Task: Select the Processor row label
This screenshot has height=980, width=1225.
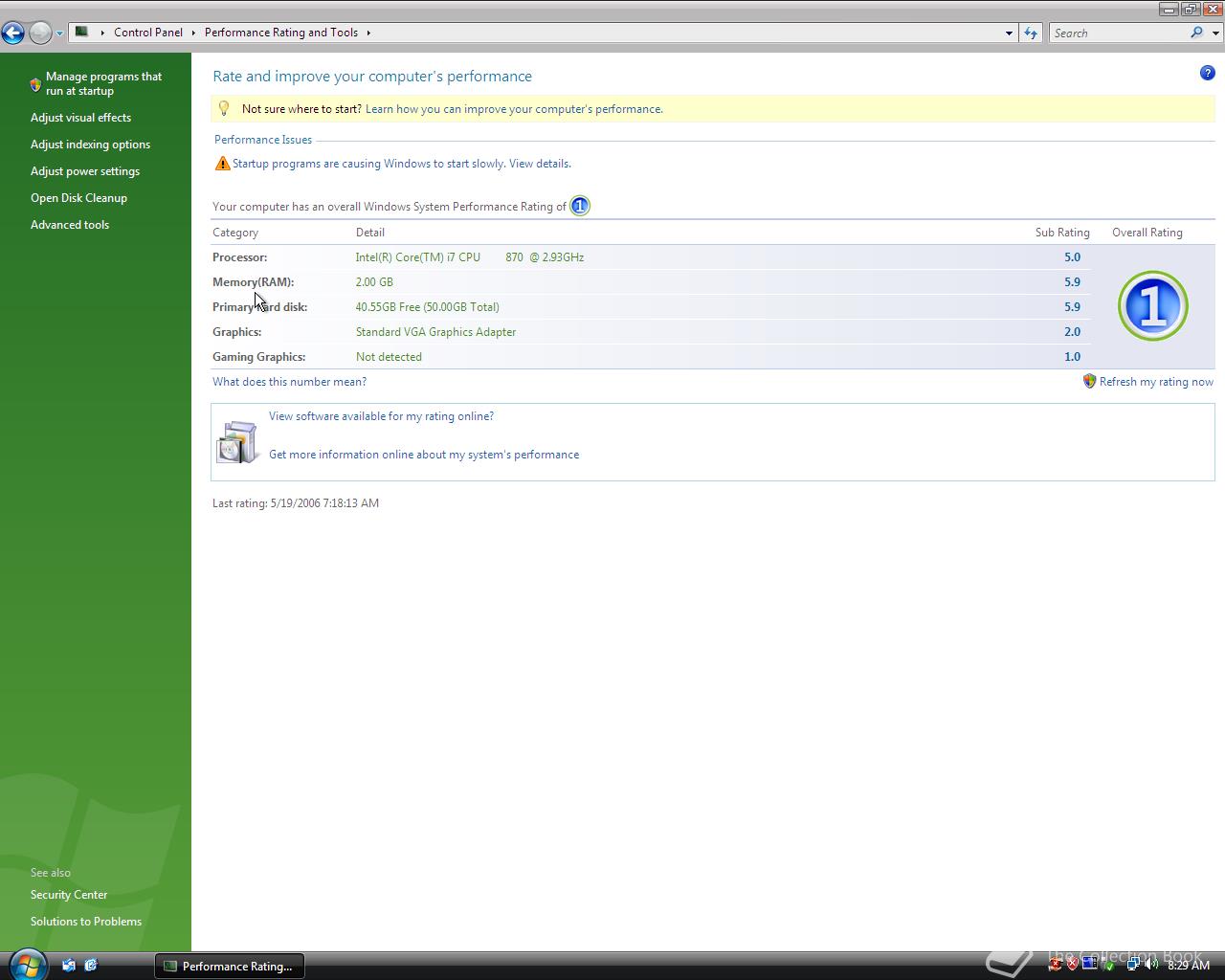Action: coord(239,257)
